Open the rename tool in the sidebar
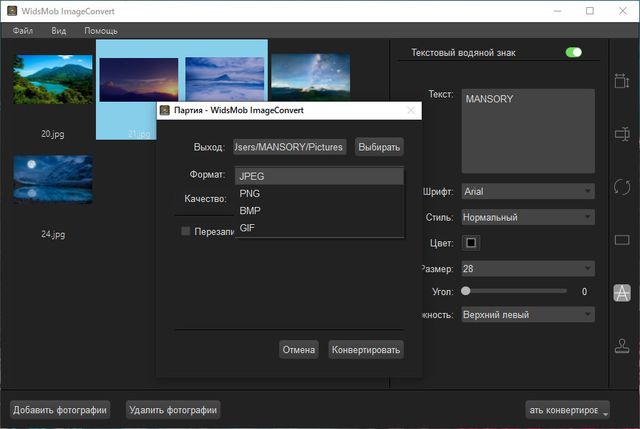Screen dimensions: 640x429 tap(621, 133)
